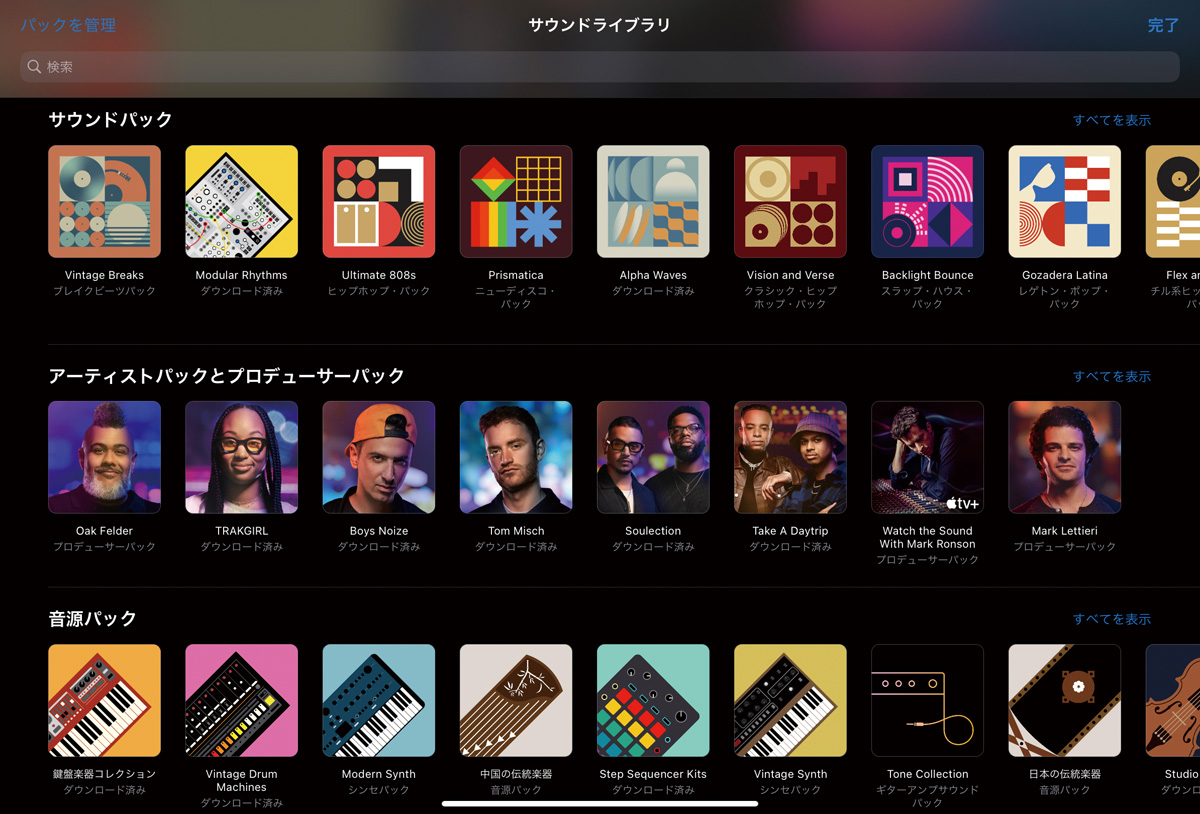This screenshot has height=814, width=1200.
Task: Click the Backlight Bounce title text
Action: (927, 275)
